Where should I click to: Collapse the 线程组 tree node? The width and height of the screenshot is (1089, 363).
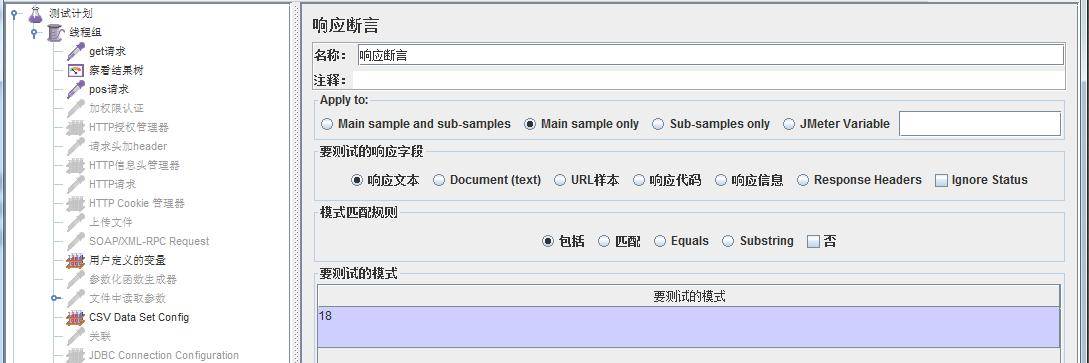click(35, 33)
